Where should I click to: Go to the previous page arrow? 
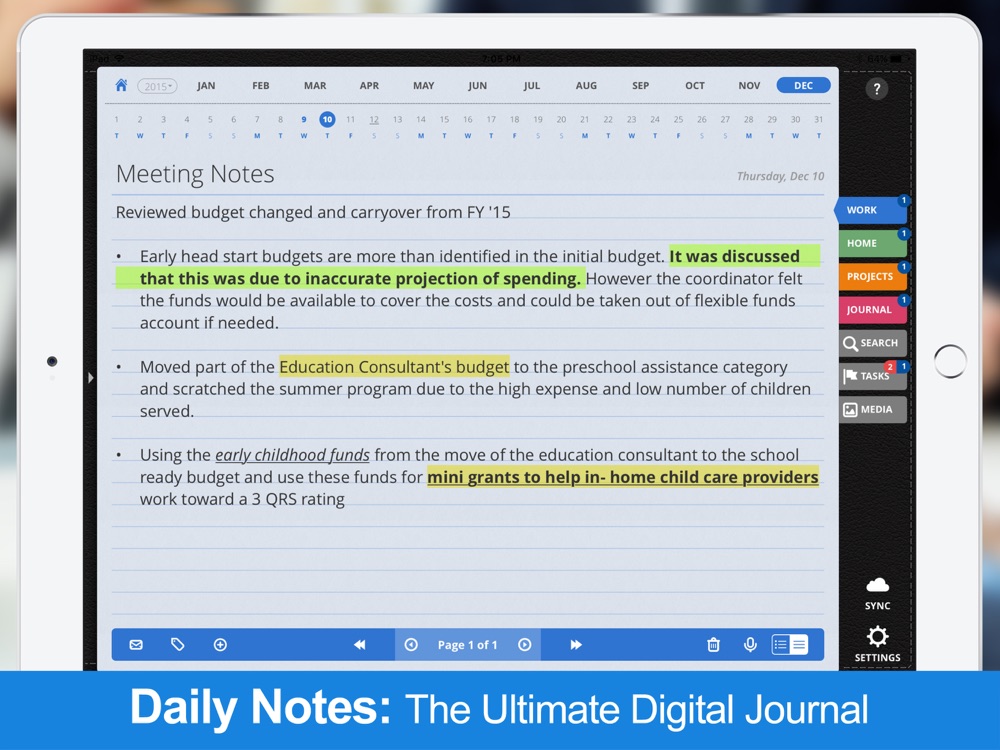411,645
